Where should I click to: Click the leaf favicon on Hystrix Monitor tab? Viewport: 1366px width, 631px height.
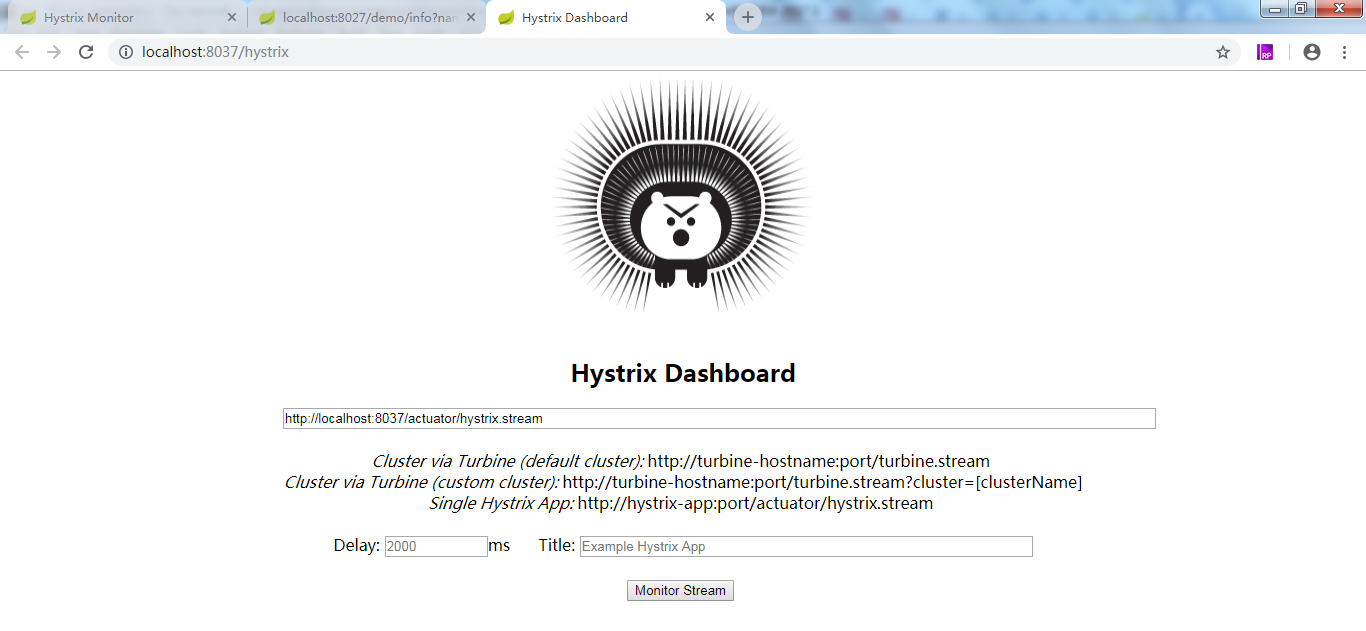(28, 18)
